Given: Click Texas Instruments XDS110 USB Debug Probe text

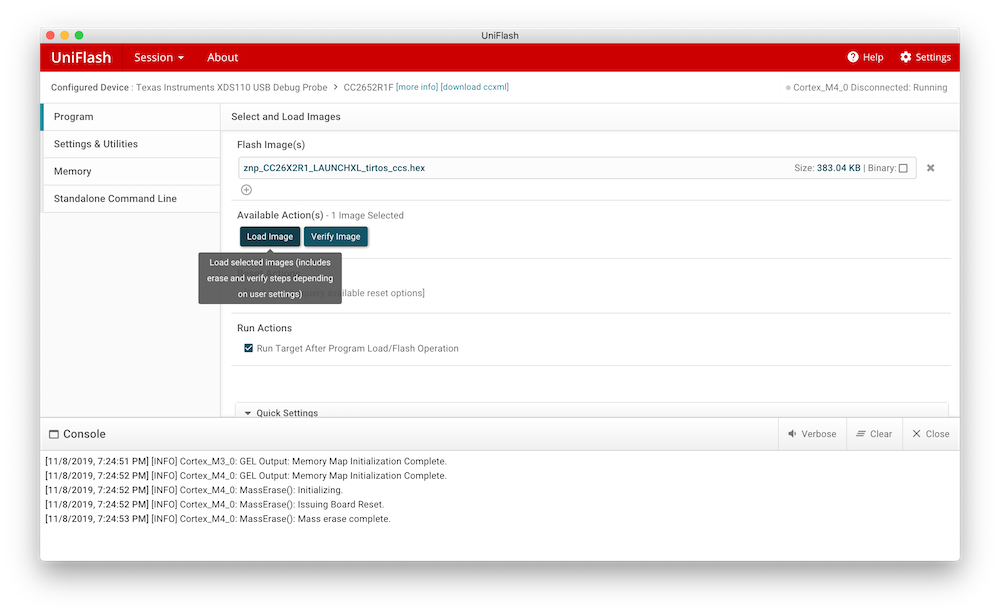Looking at the screenshot, I should (x=232, y=87).
